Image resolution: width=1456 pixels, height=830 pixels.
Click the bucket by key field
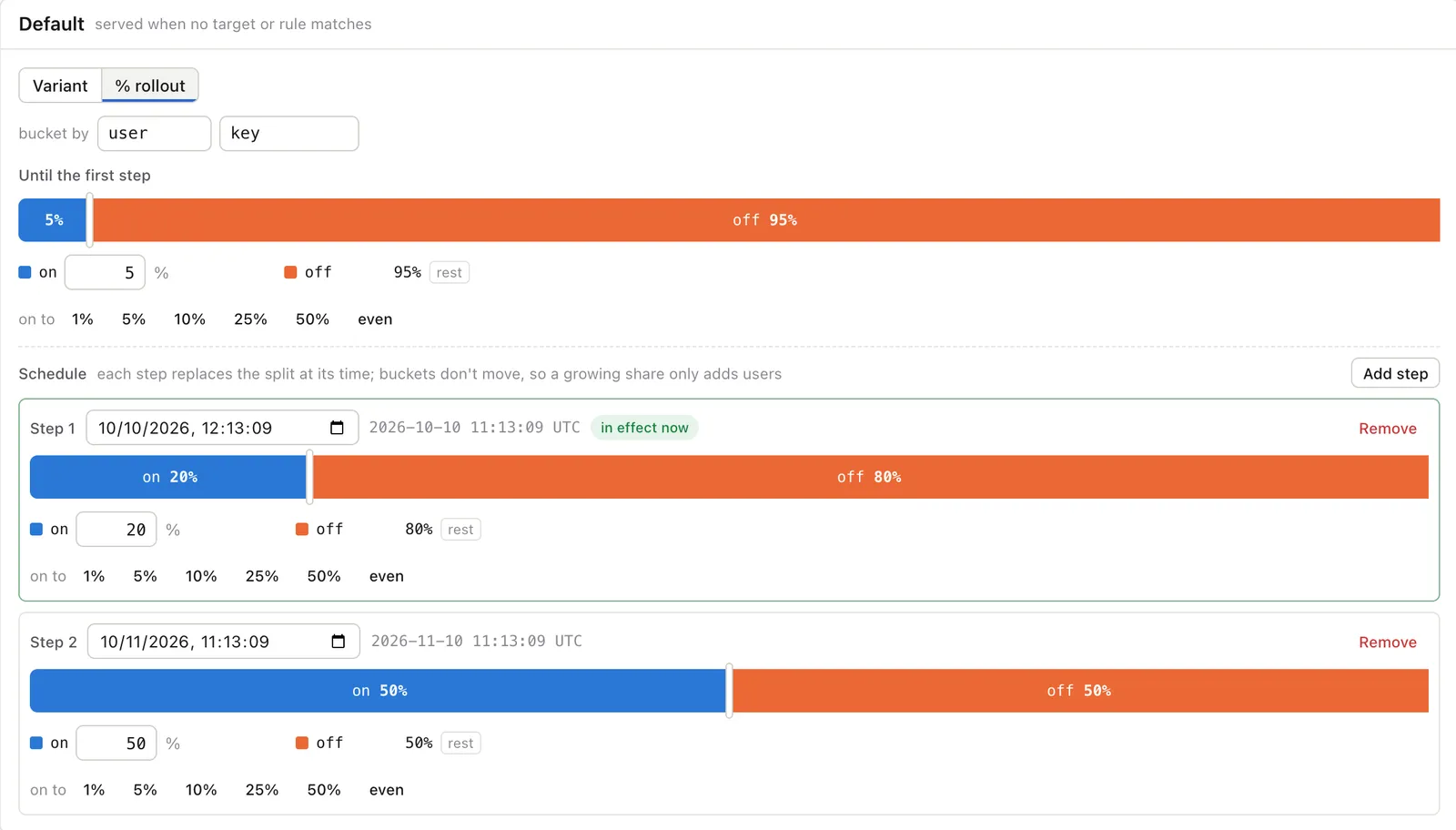(289, 134)
